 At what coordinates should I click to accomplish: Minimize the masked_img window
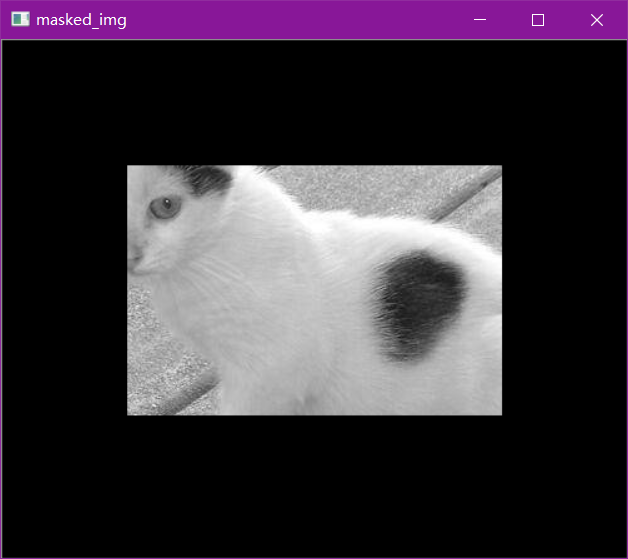tap(479, 20)
